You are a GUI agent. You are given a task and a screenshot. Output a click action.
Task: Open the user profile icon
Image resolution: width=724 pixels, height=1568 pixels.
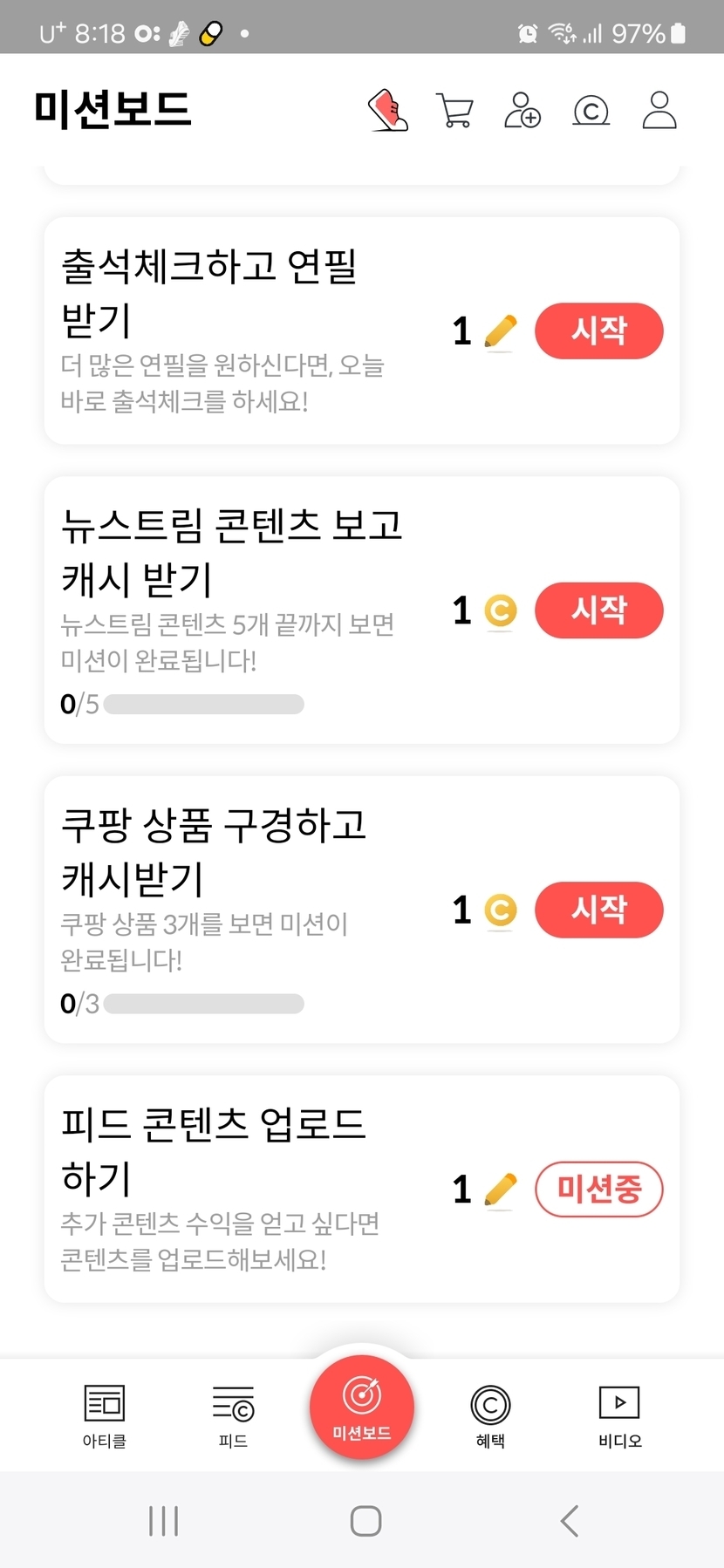[659, 111]
